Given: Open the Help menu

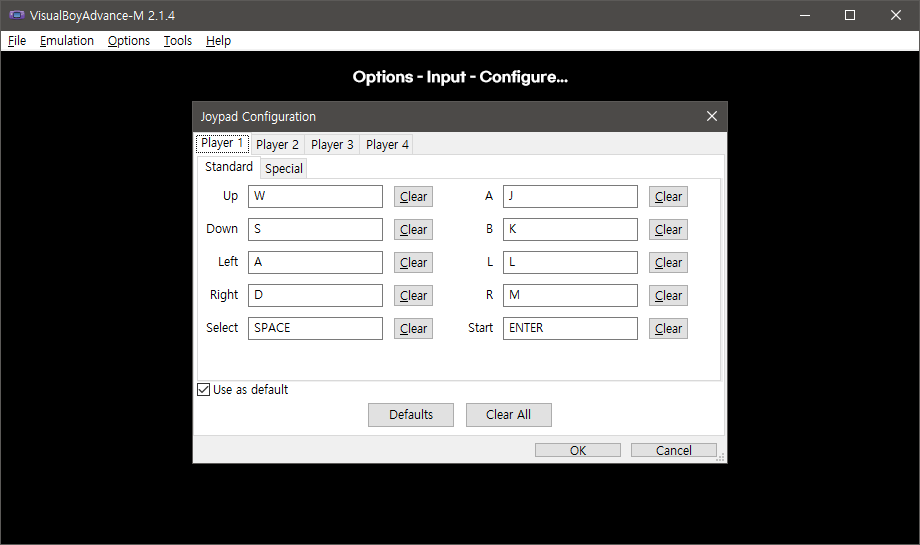Looking at the screenshot, I should tap(218, 40).
